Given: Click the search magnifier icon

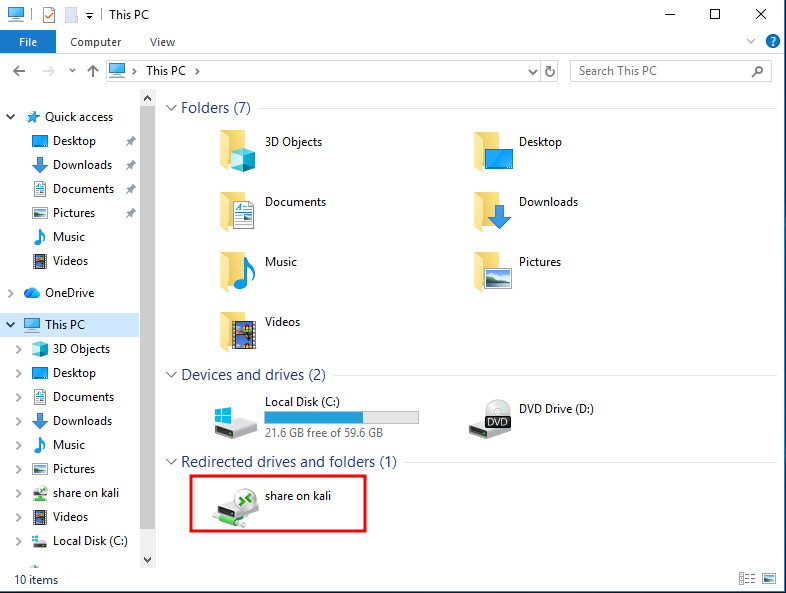Looking at the screenshot, I should point(757,71).
